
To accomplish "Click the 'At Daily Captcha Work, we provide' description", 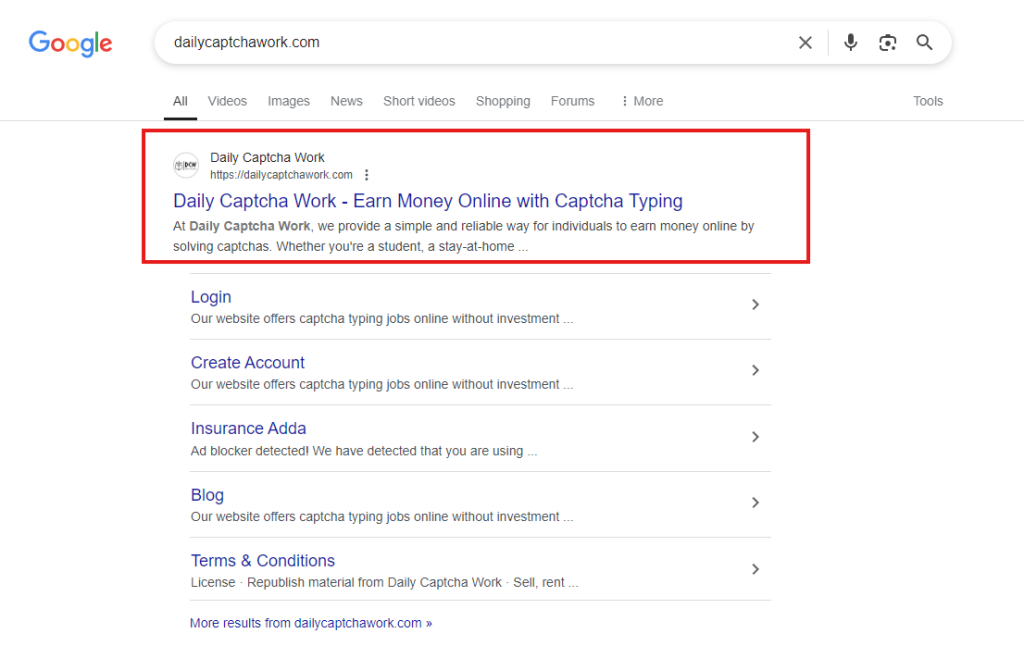I will click(x=463, y=236).
